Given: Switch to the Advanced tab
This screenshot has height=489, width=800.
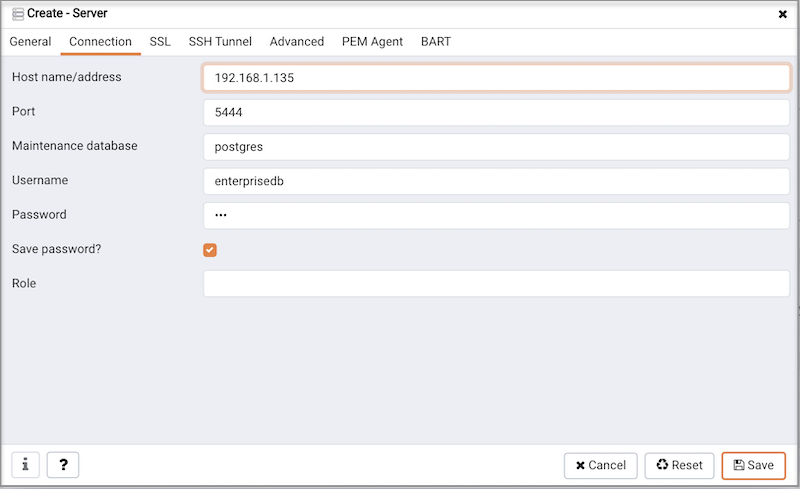Looking at the screenshot, I should pyautogui.click(x=297, y=42).
